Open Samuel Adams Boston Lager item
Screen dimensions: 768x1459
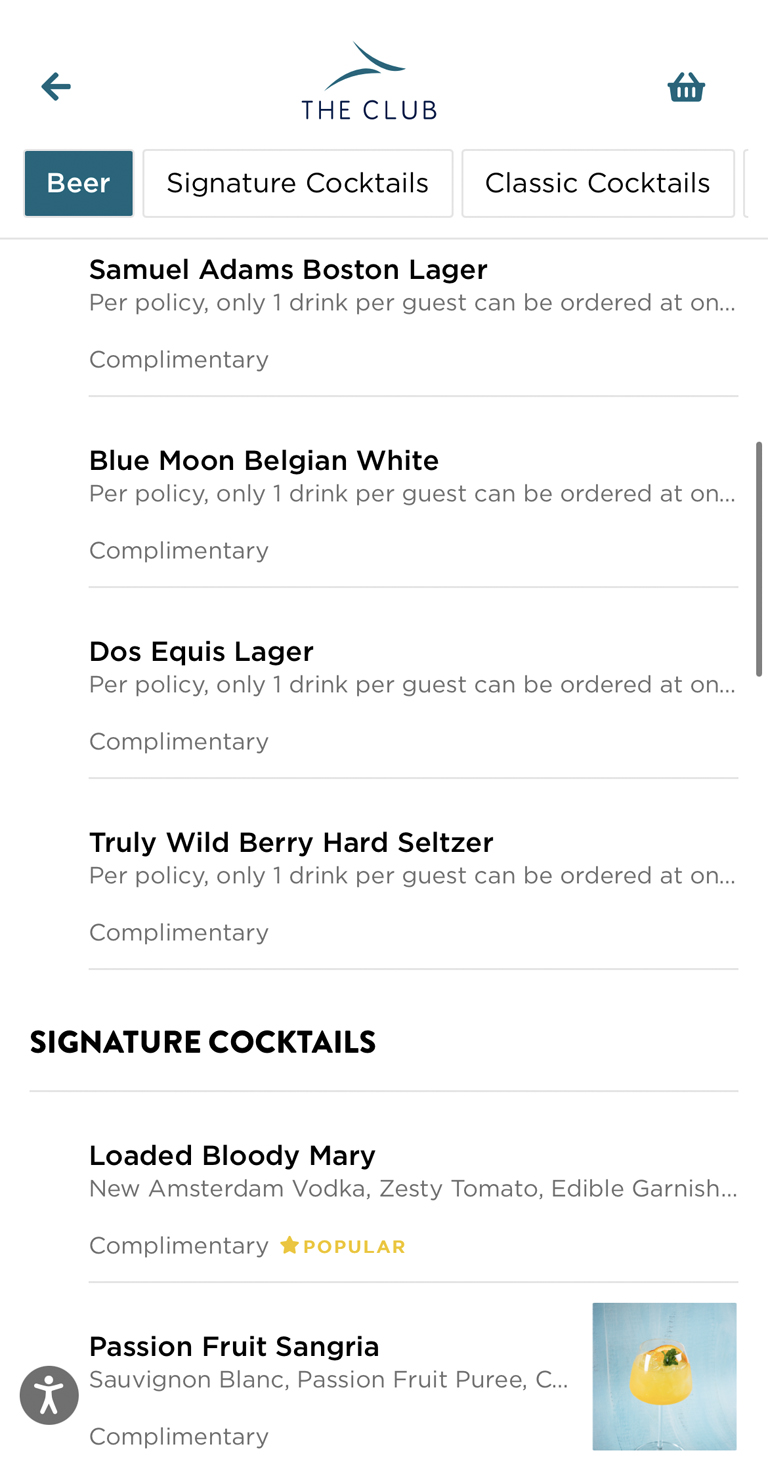pyautogui.click(x=288, y=270)
